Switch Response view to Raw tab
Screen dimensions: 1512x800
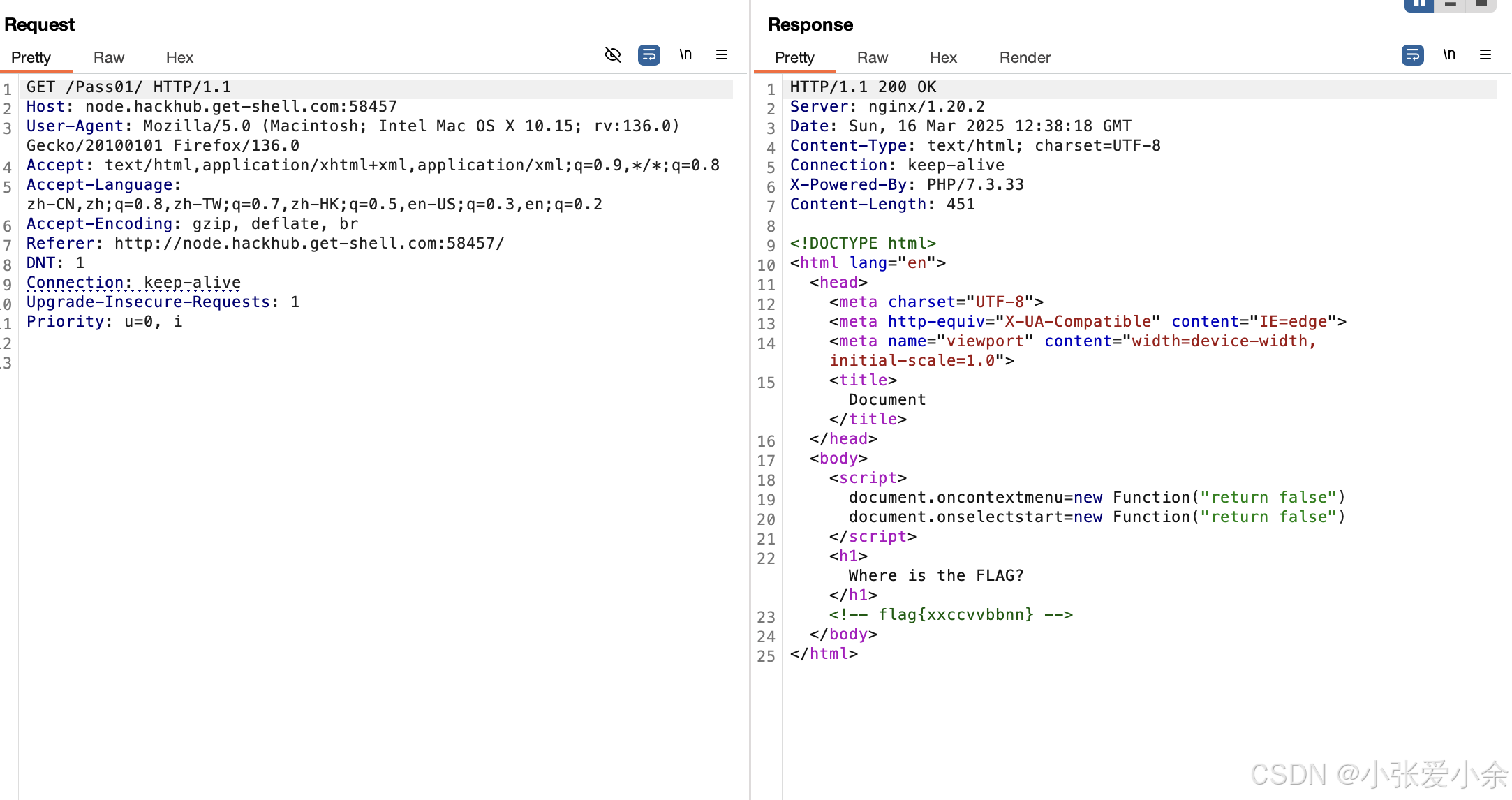pos(872,57)
